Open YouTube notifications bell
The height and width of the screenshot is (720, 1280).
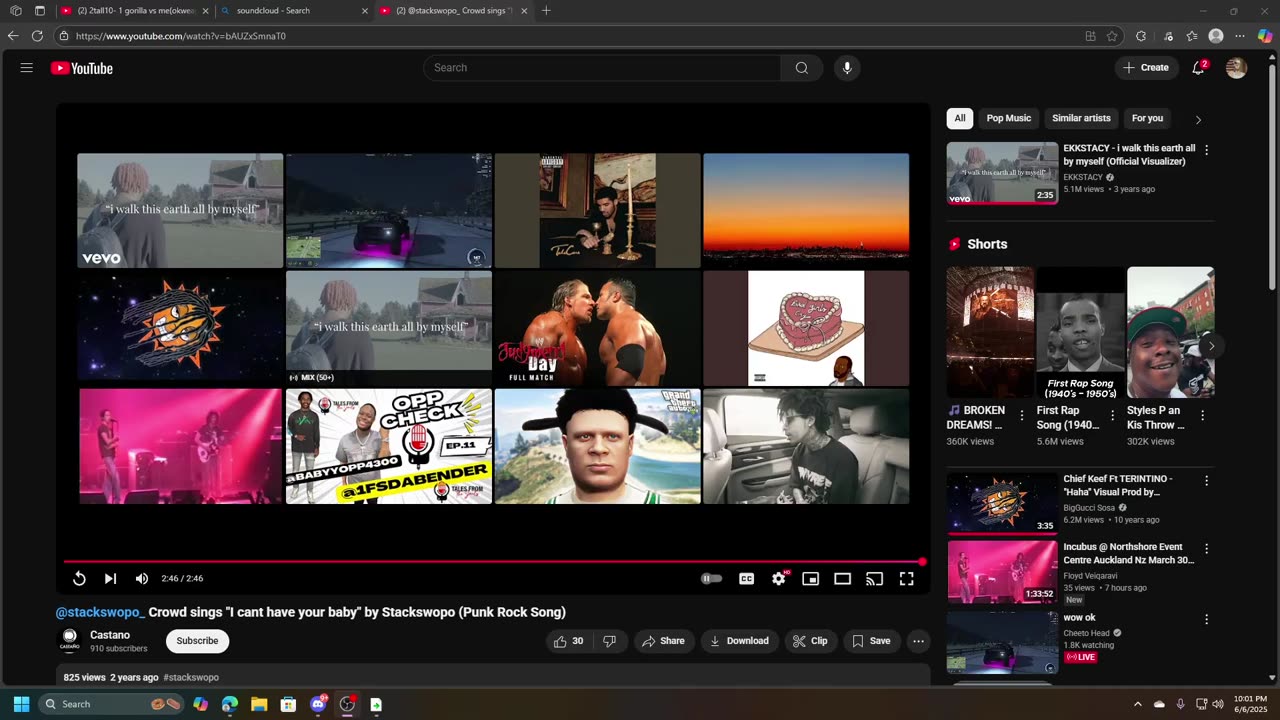[x=1198, y=68]
